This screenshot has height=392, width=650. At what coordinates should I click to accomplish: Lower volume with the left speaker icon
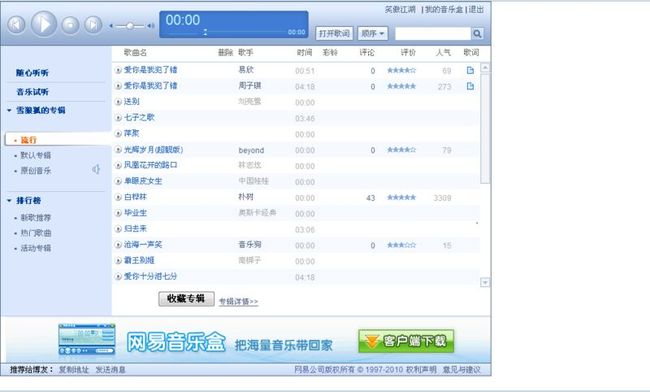click(111, 26)
